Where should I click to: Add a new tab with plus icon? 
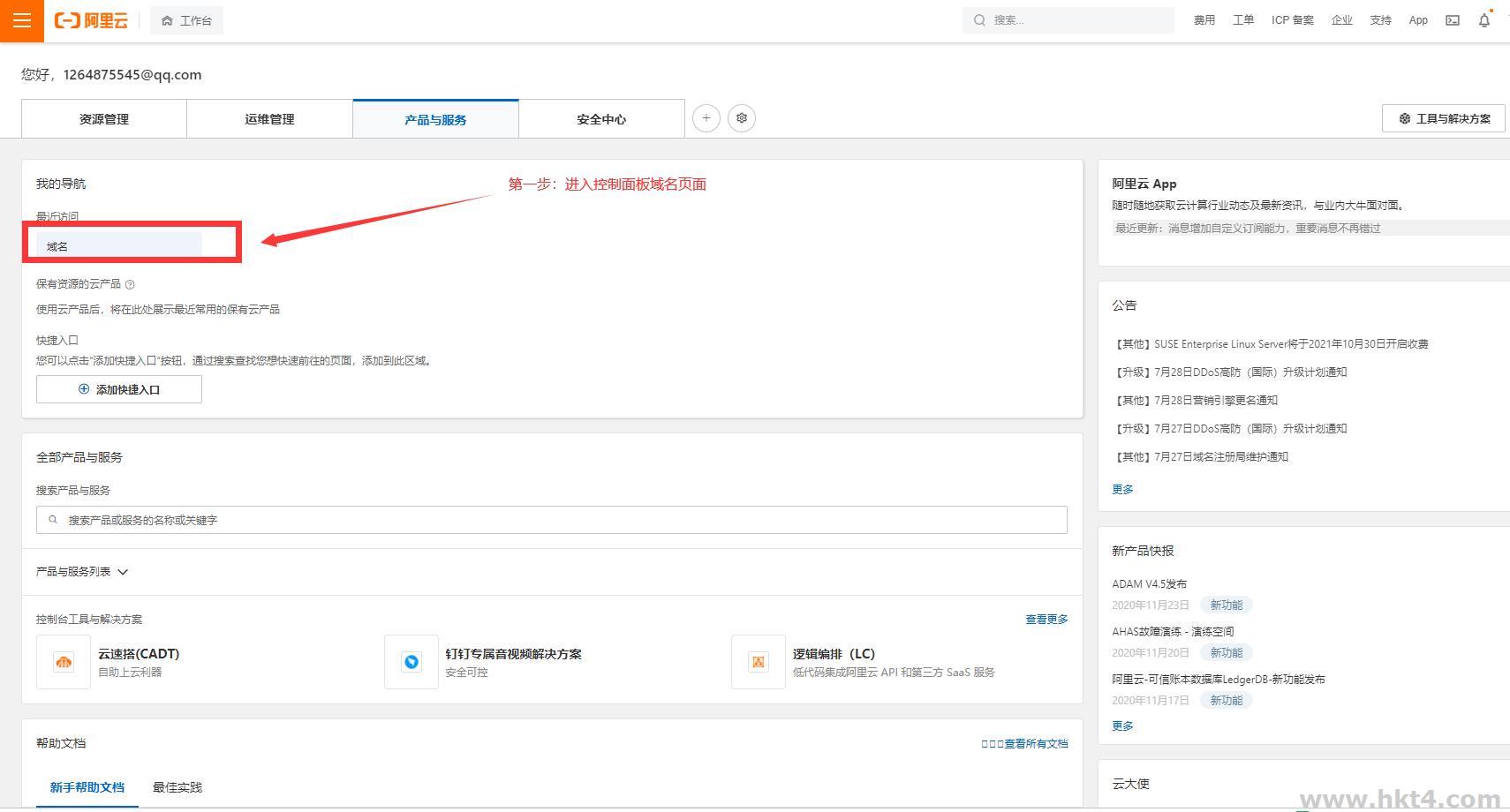tap(706, 118)
